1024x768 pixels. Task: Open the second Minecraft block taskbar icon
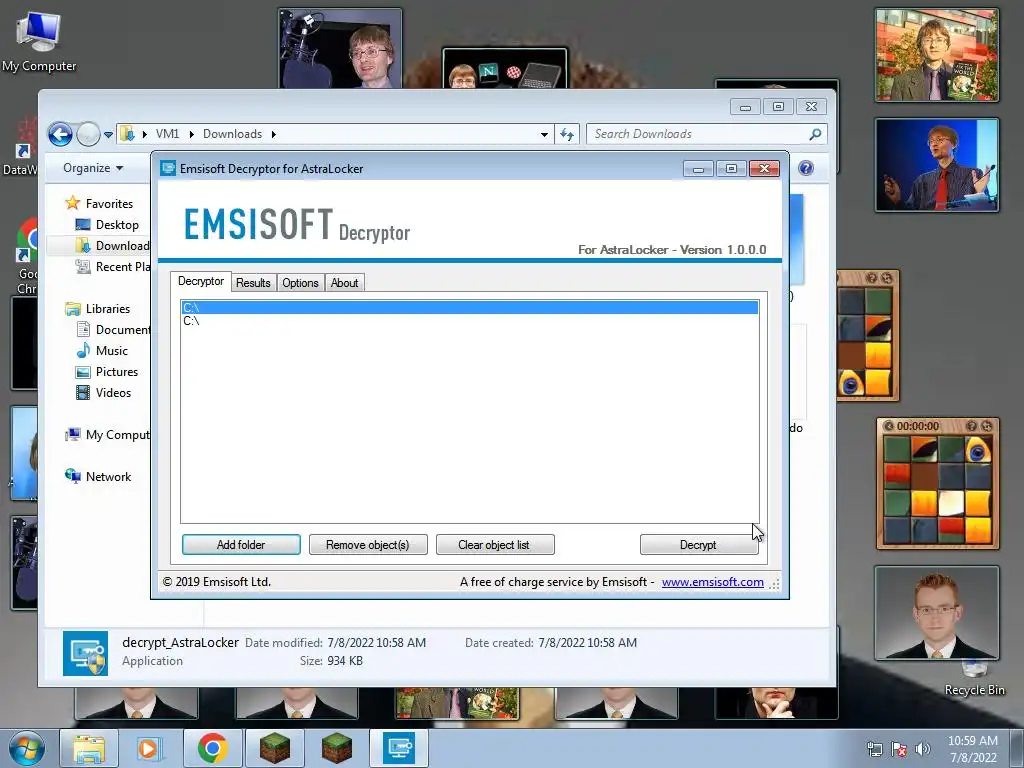tap(337, 748)
